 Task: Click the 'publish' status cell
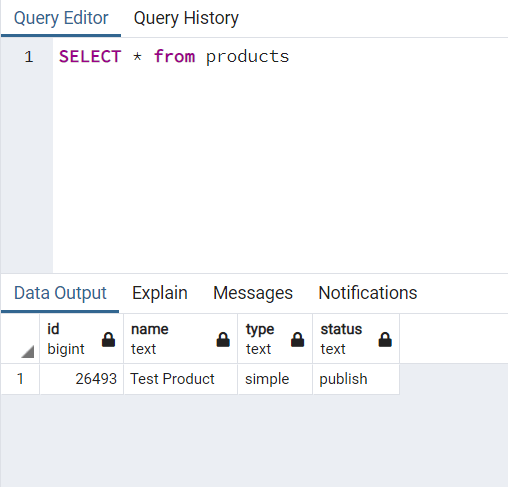tap(356, 379)
